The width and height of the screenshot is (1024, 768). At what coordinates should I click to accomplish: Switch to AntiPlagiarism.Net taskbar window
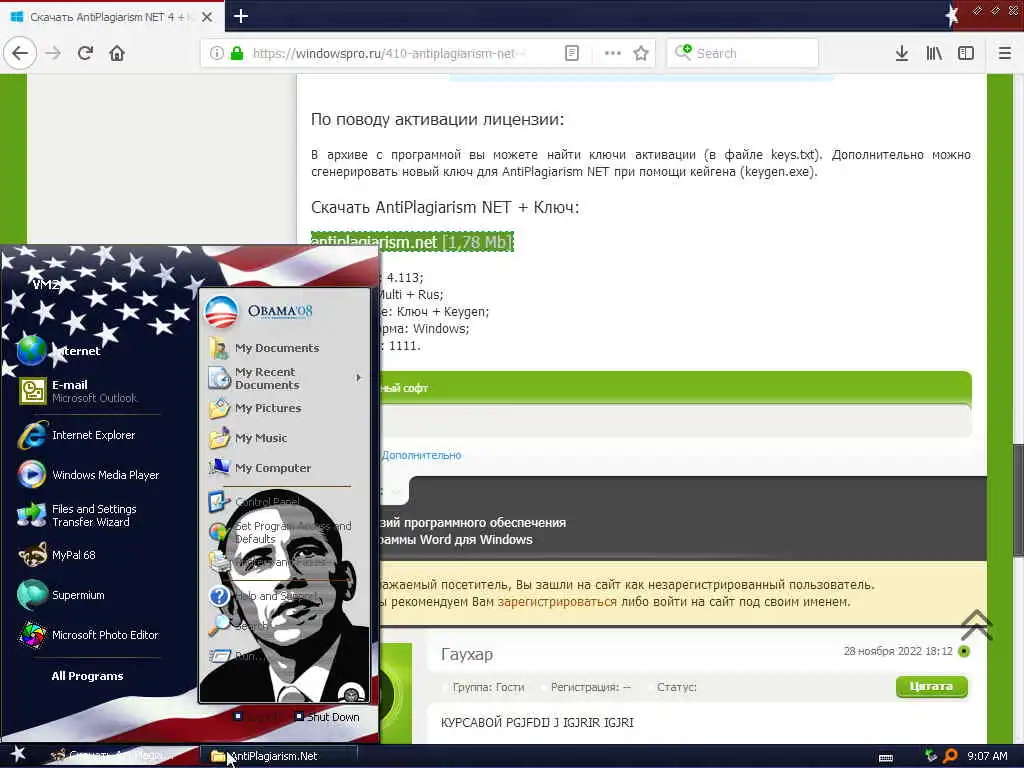[x=278, y=756]
